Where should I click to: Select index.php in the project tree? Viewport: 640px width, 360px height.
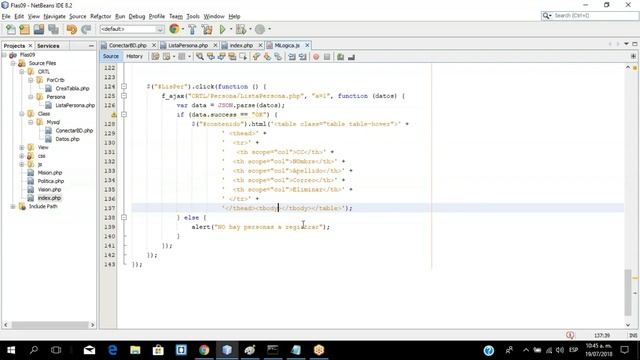(x=49, y=198)
